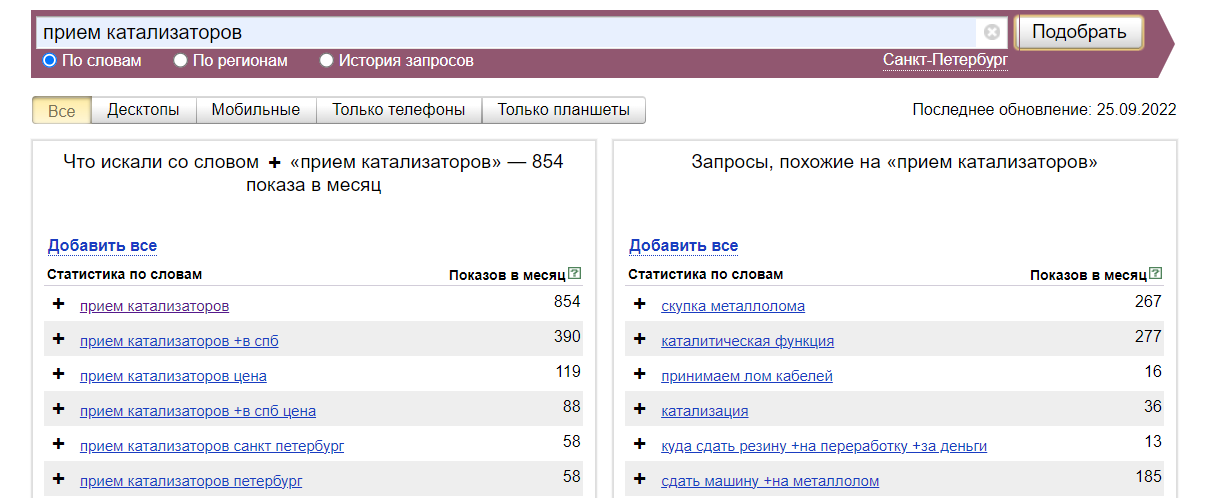Image resolution: width=1205 pixels, height=498 pixels.
Task: Add keyword 'прием катализаторов' with plus icon
Action: pos(58,304)
